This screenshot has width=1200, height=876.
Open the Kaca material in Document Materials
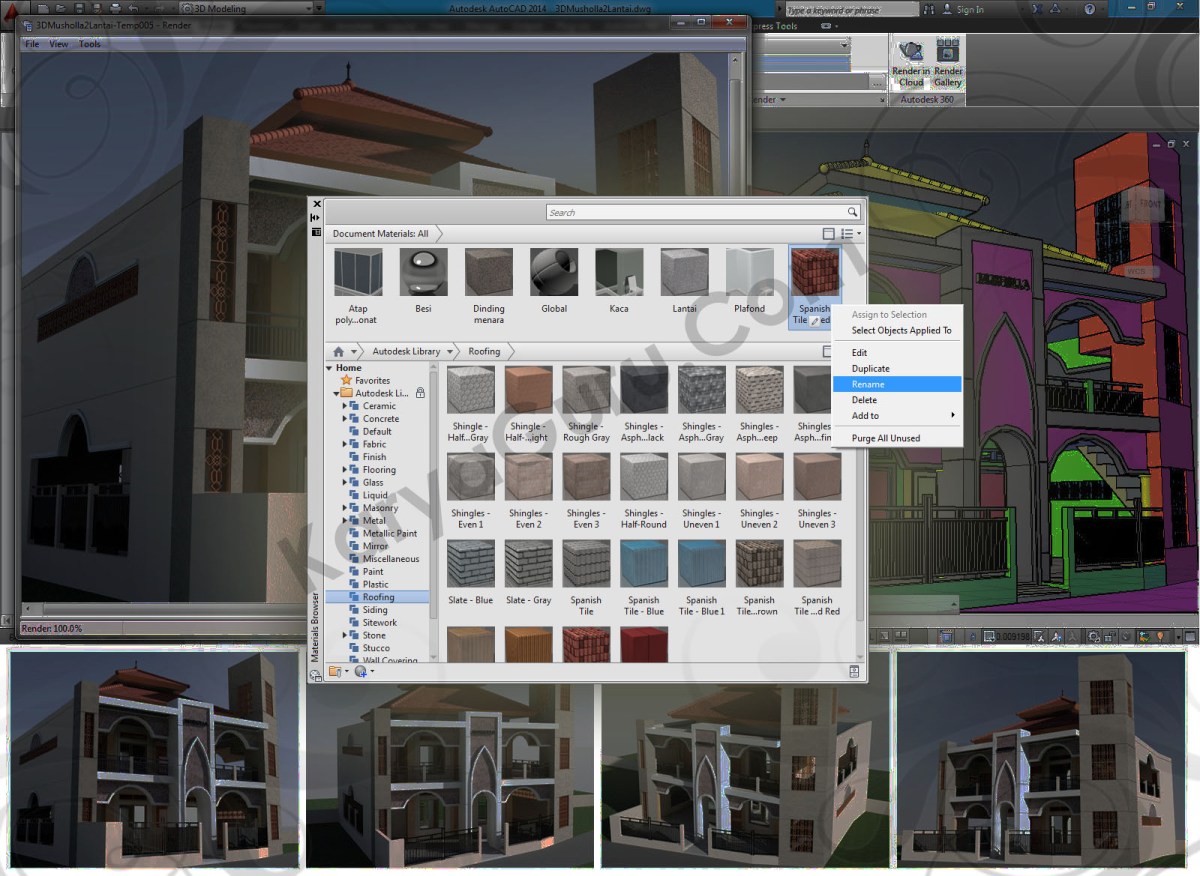click(619, 270)
